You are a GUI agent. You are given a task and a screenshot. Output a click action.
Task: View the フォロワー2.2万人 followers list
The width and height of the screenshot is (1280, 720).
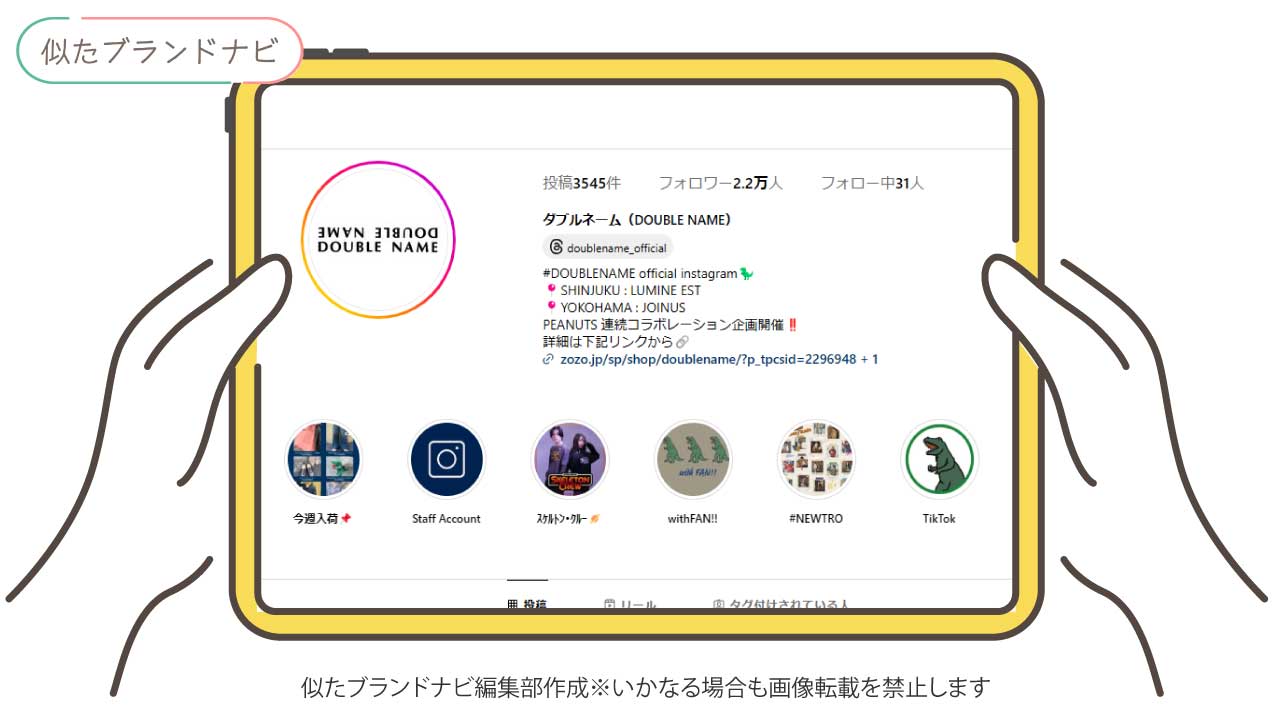[720, 183]
